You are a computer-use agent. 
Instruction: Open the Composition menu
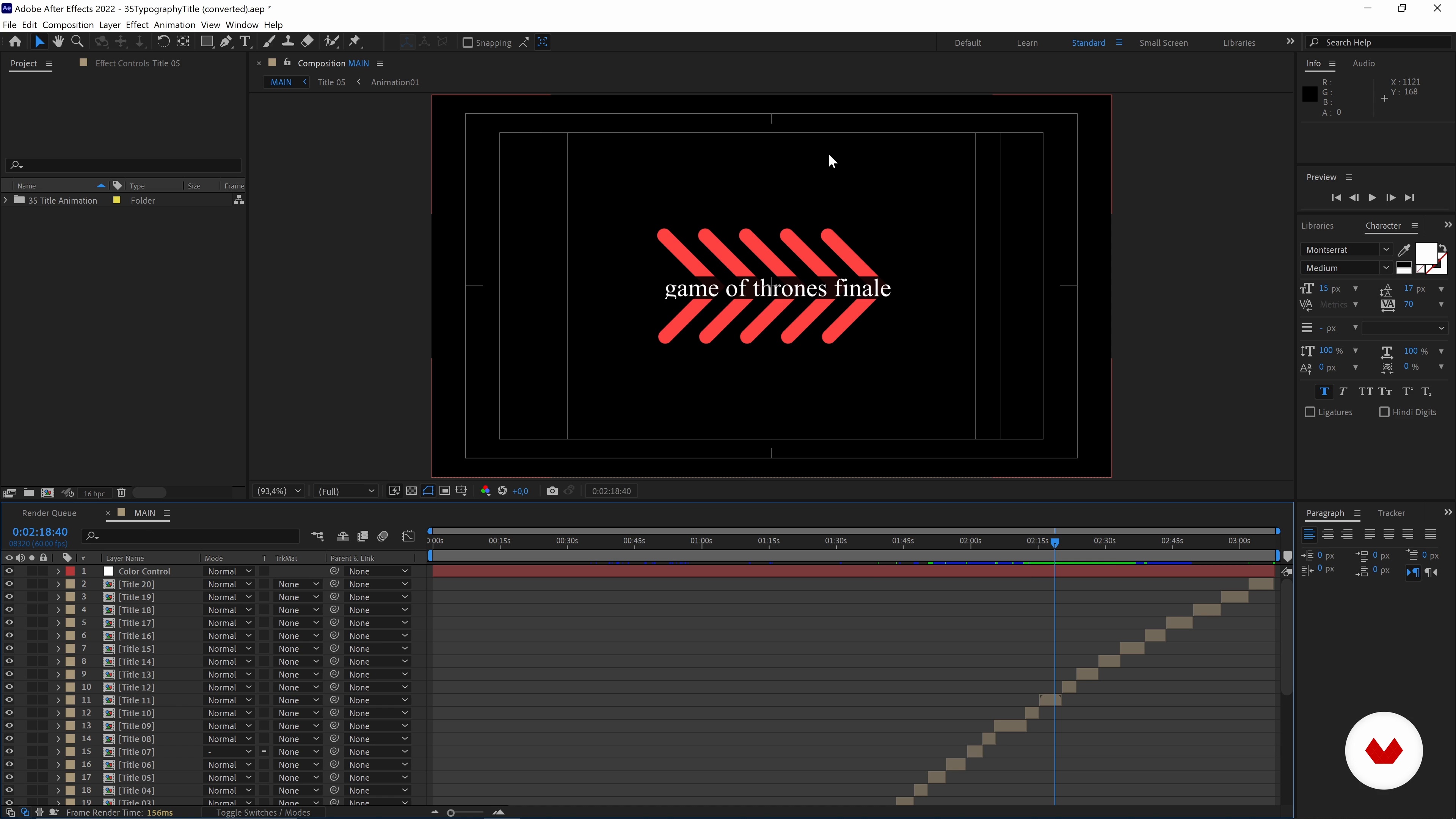point(68,25)
